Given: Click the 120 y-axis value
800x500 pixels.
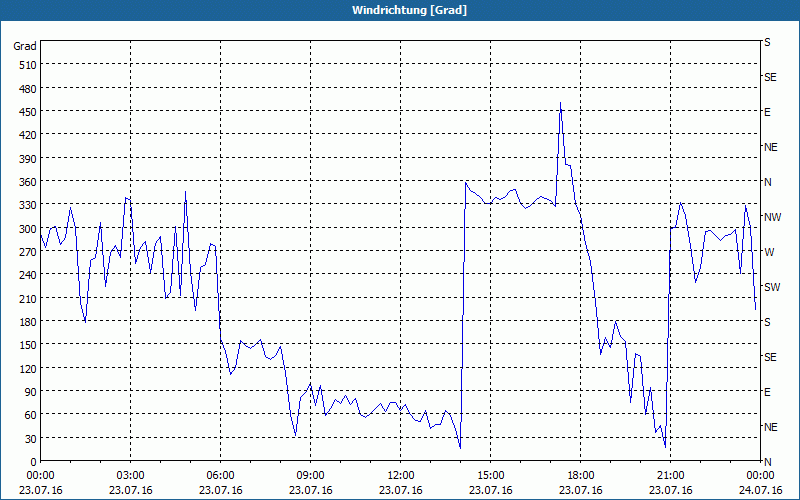Looking at the screenshot, I should tap(29, 369).
